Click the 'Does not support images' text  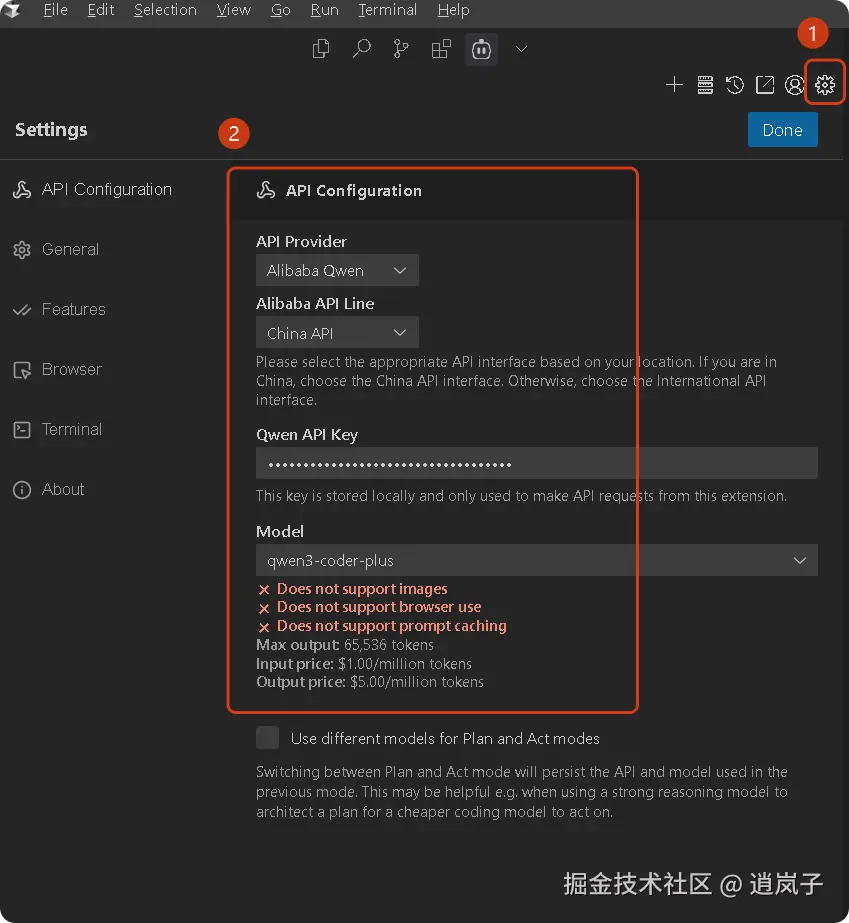click(x=362, y=589)
